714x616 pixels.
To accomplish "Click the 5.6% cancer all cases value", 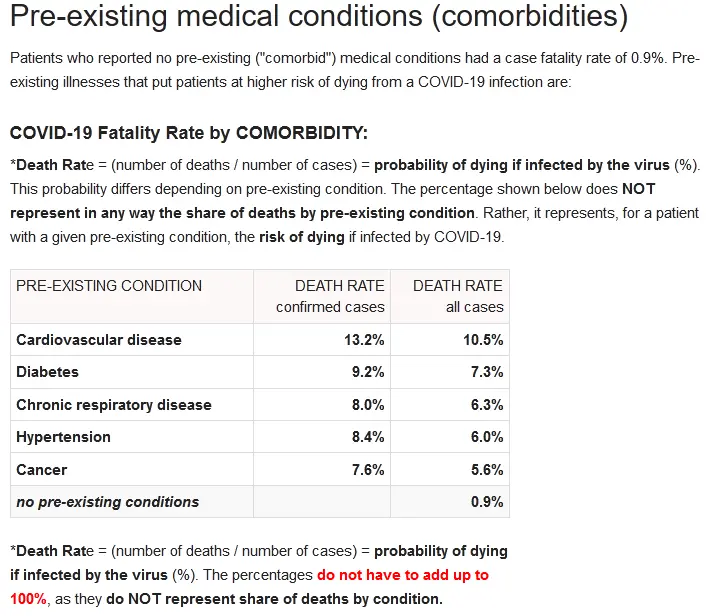I will [487, 469].
